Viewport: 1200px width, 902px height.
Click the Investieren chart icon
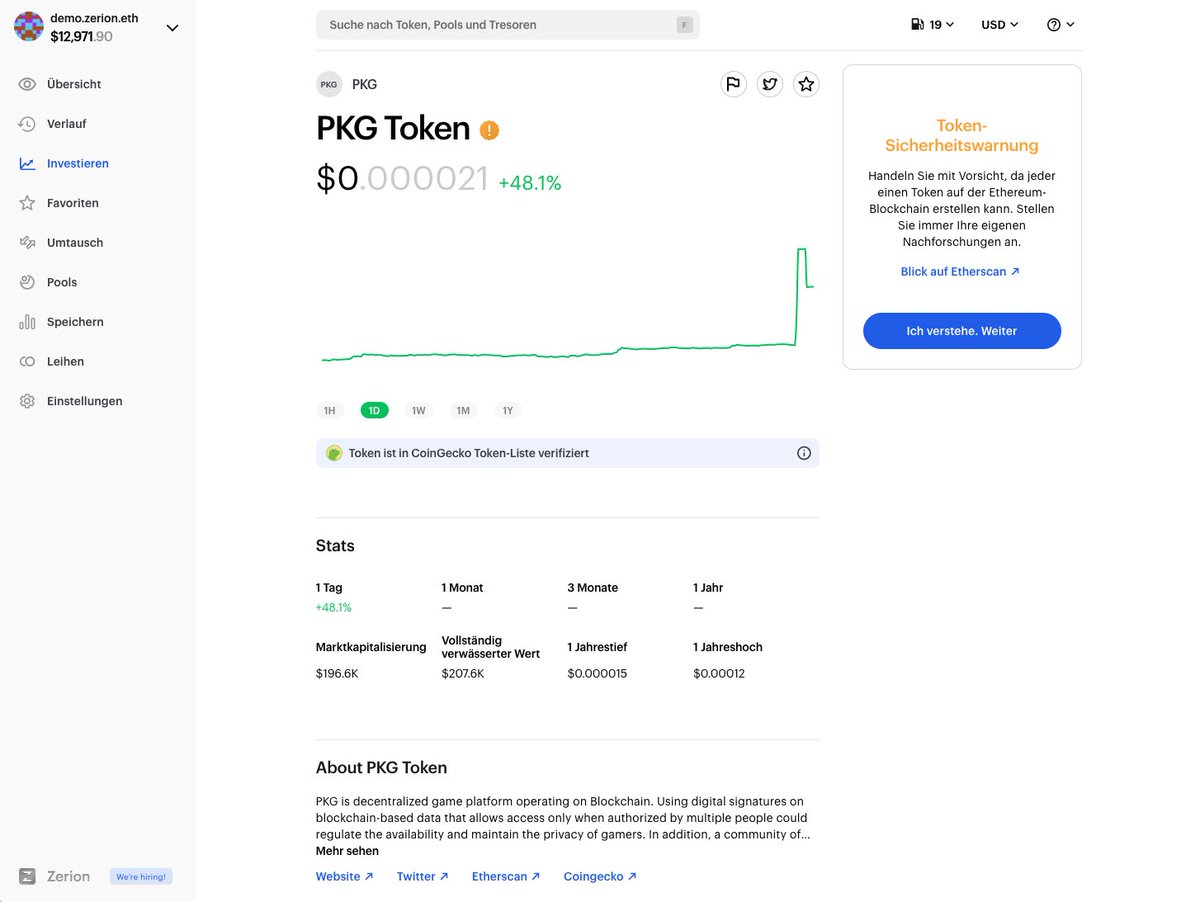point(27,163)
